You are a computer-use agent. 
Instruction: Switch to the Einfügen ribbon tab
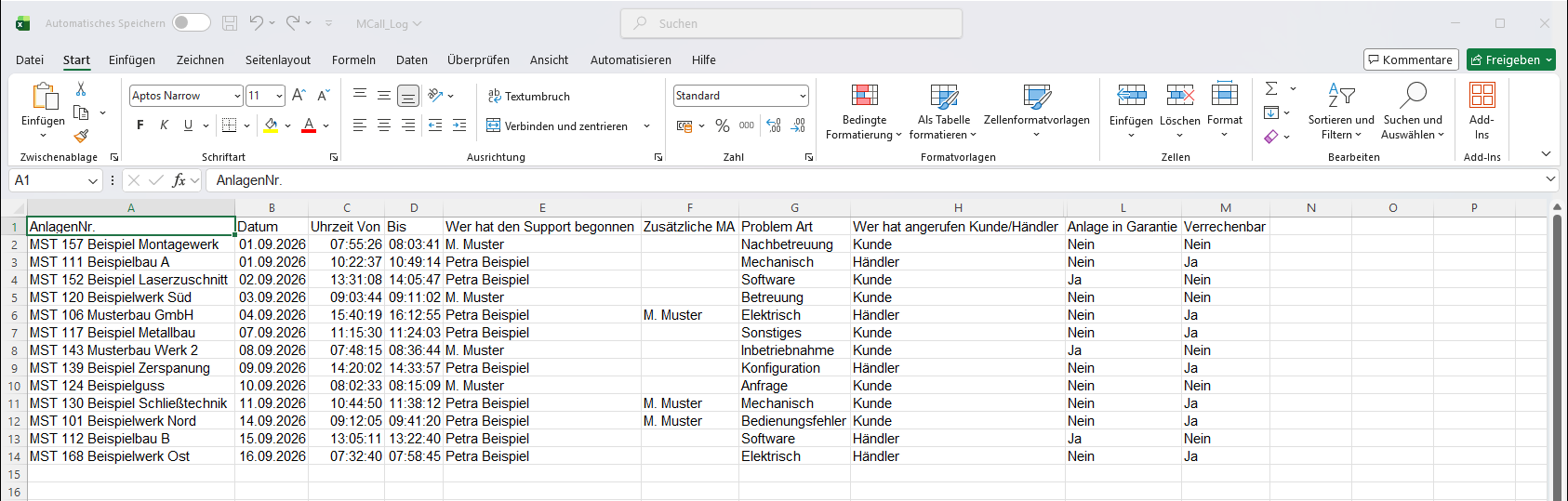point(132,59)
